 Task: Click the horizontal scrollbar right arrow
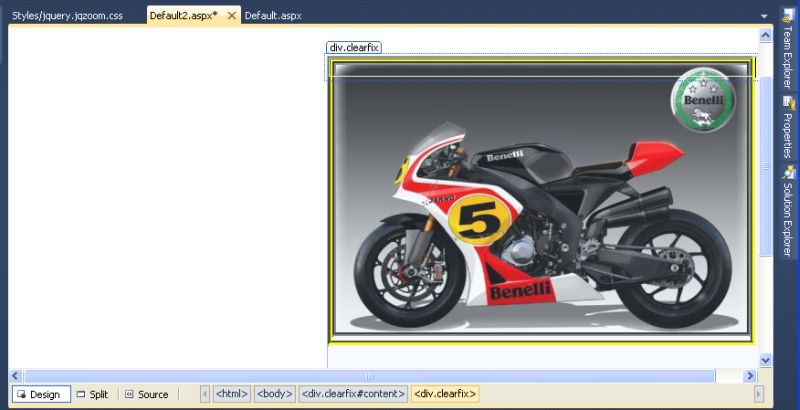tap(750, 376)
